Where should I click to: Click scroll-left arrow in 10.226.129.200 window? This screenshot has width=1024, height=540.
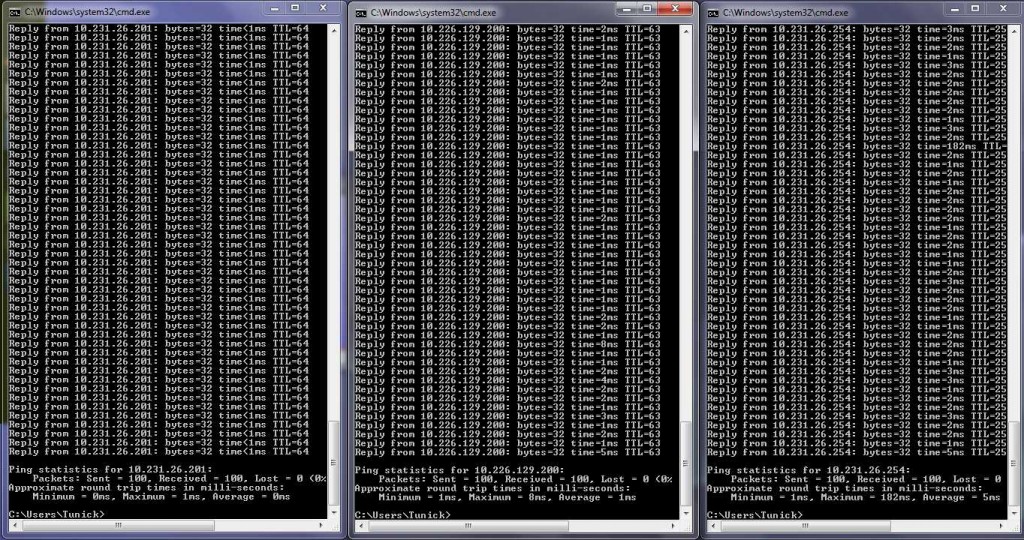coord(360,526)
